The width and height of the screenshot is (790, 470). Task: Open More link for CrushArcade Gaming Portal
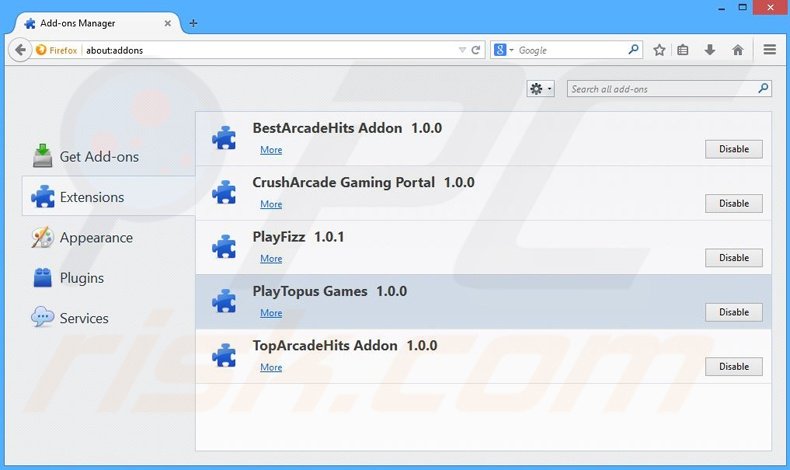click(x=271, y=204)
